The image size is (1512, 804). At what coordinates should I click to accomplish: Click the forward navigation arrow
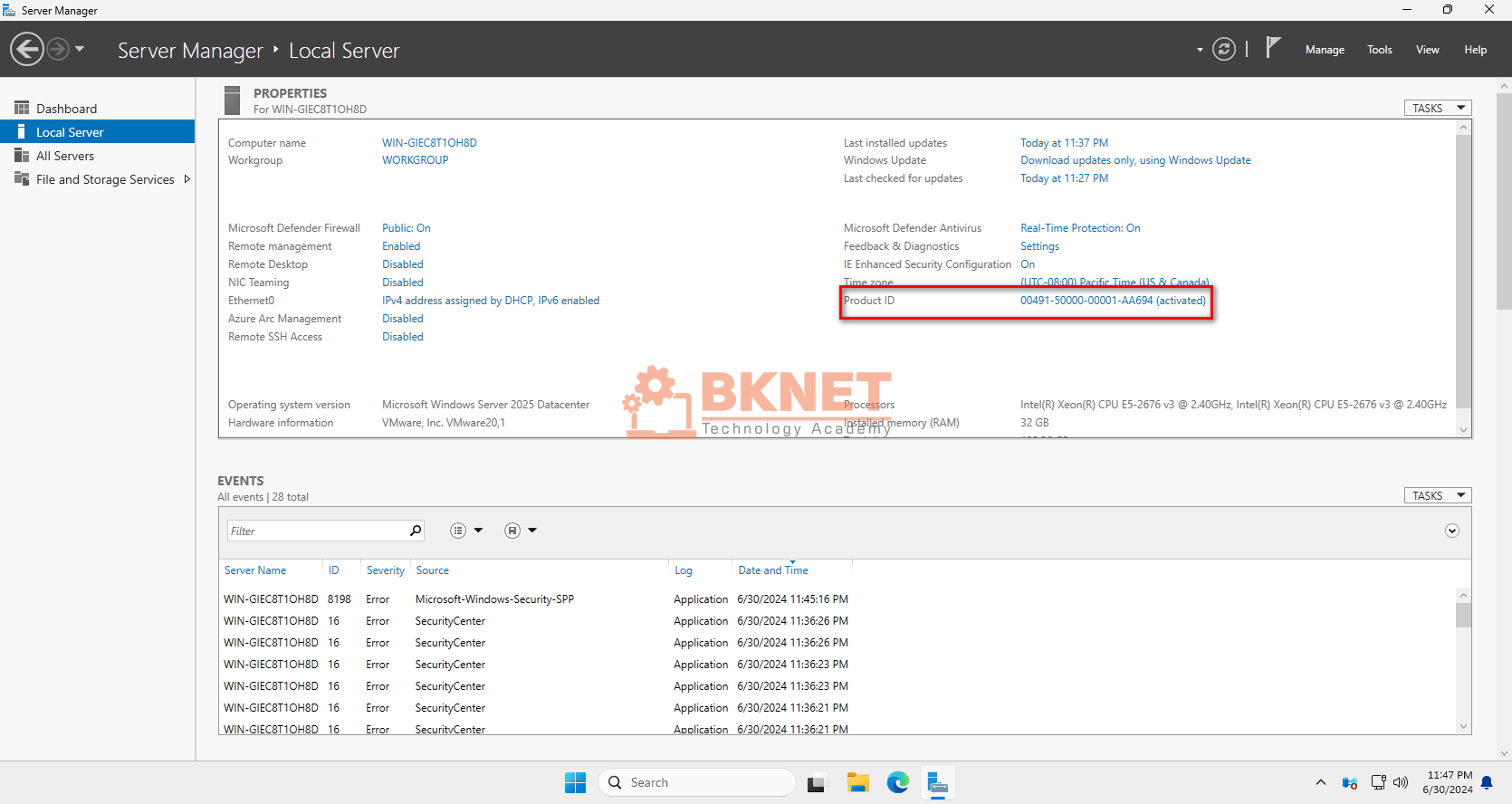coord(58,49)
